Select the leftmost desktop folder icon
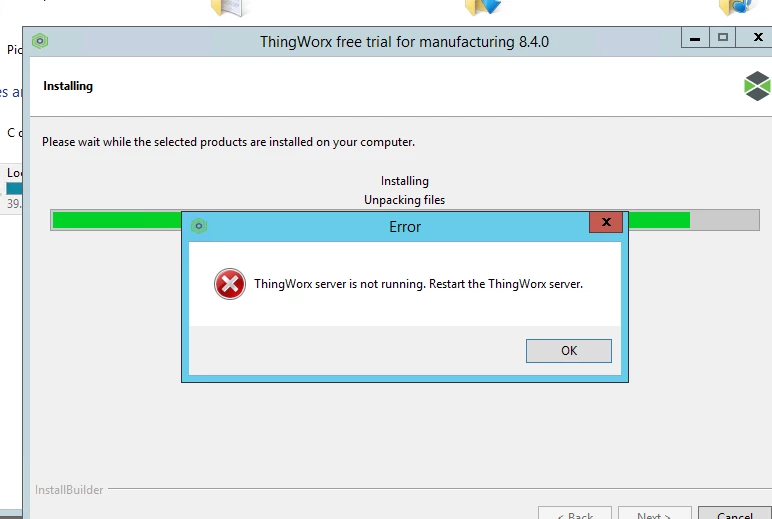Screen dimensions: 772x519 point(229,7)
